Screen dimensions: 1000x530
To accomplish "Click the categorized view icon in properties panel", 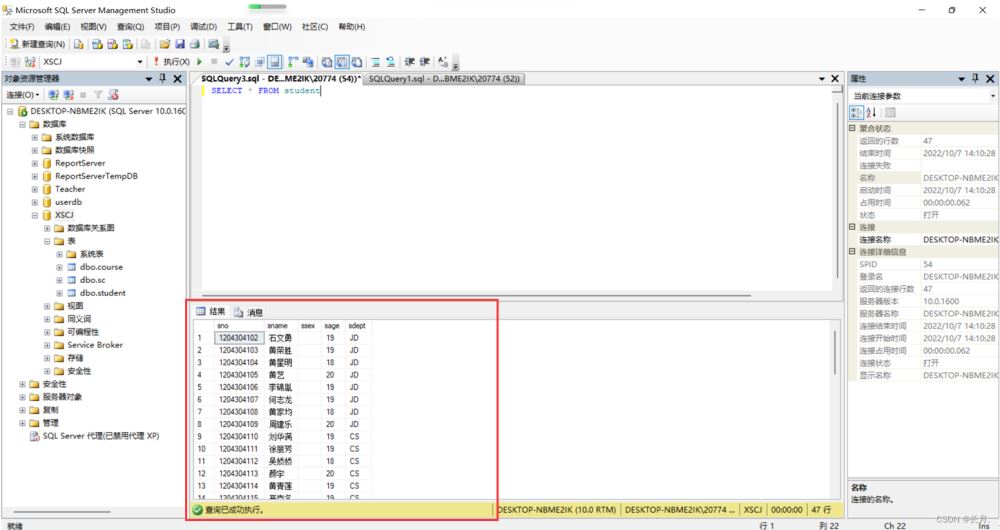I will pyautogui.click(x=857, y=112).
